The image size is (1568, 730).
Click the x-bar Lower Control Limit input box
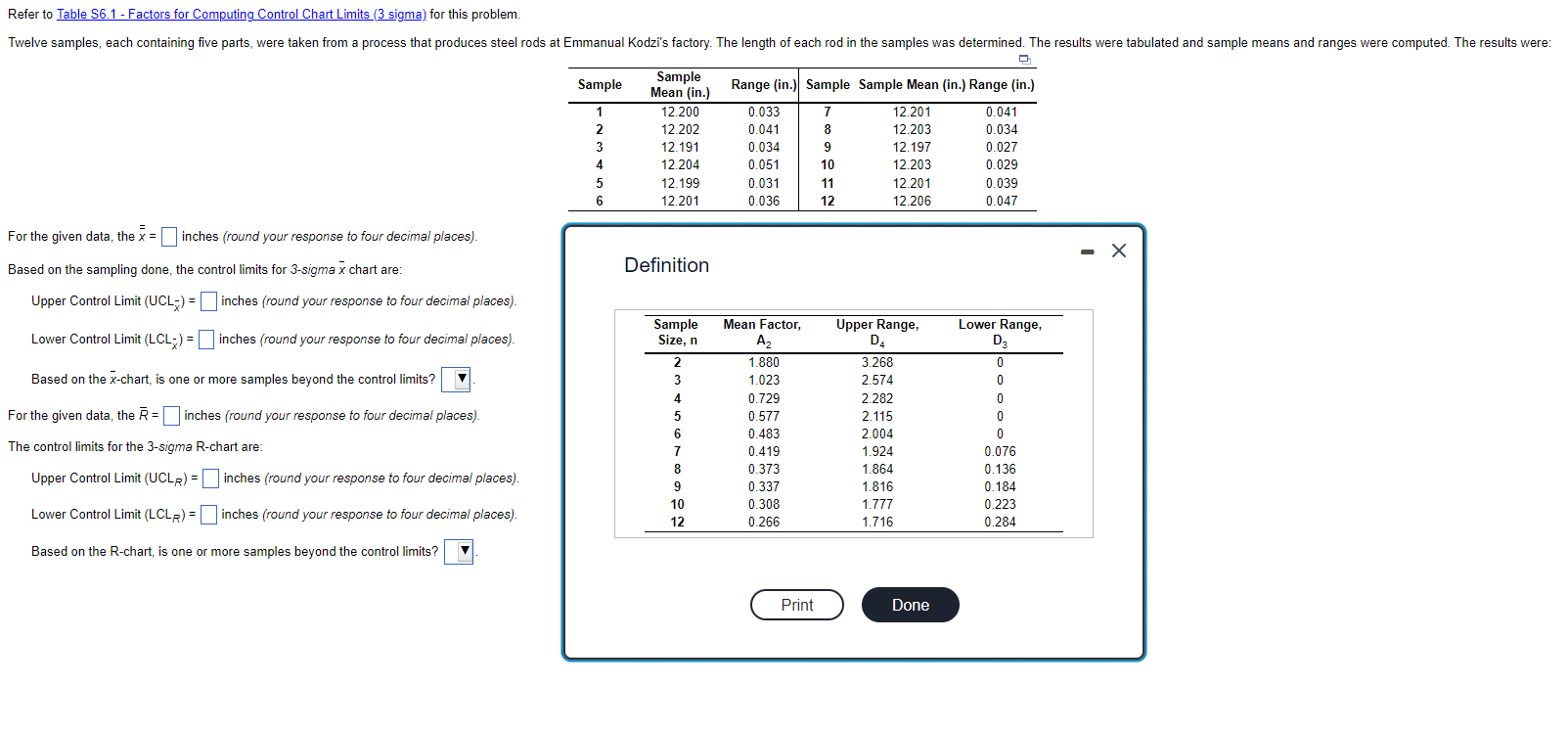[x=206, y=340]
